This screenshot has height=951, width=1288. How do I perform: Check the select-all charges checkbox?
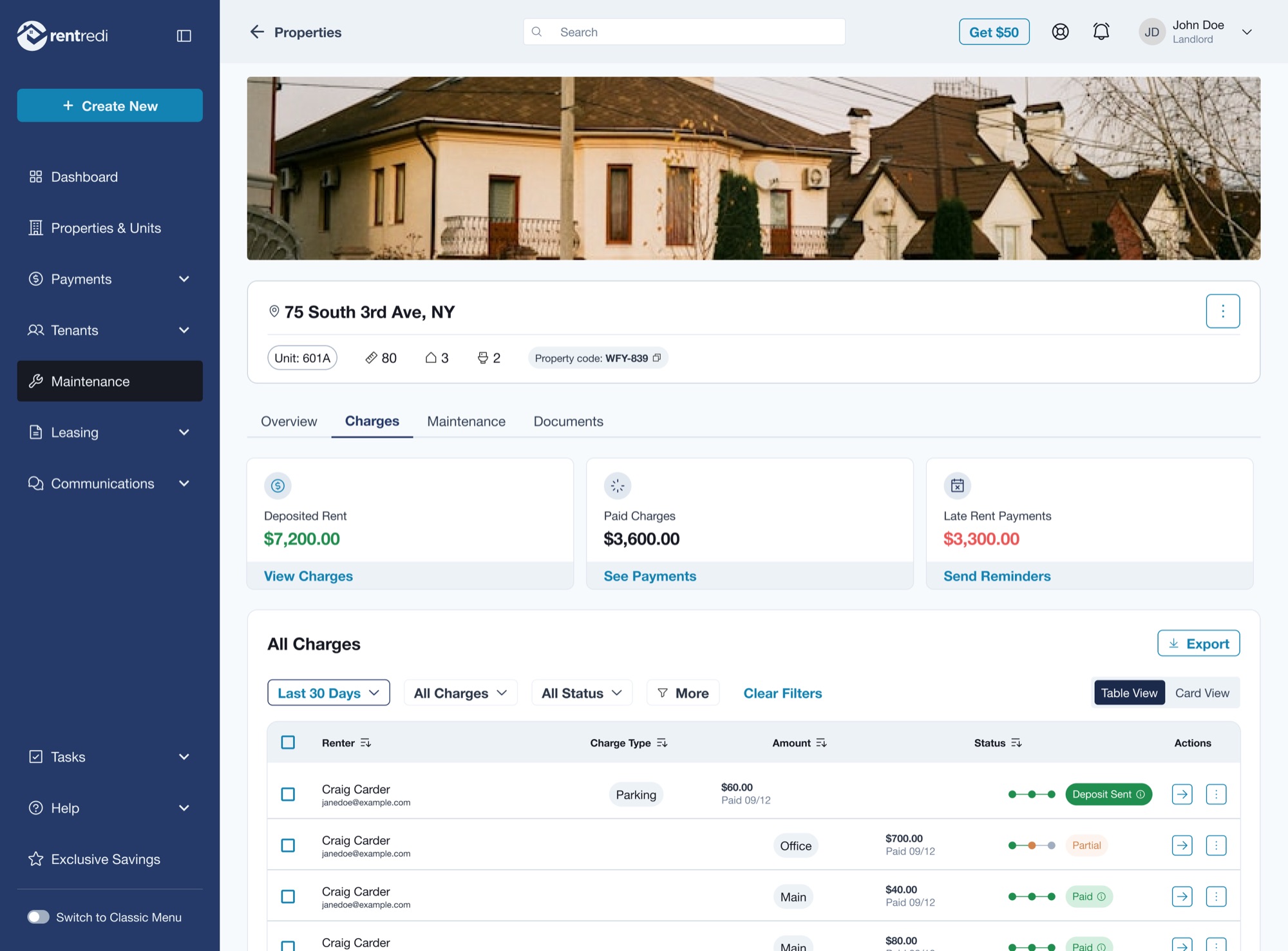pos(288,742)
